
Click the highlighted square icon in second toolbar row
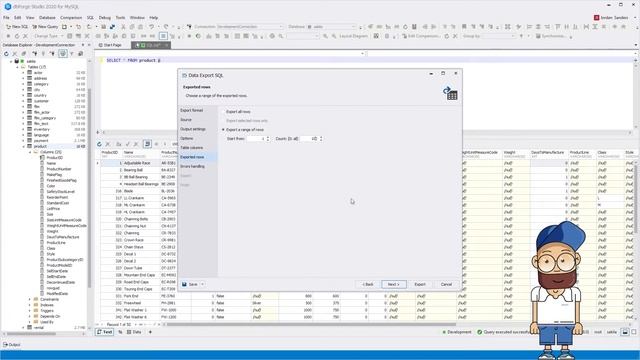point(163,36)
